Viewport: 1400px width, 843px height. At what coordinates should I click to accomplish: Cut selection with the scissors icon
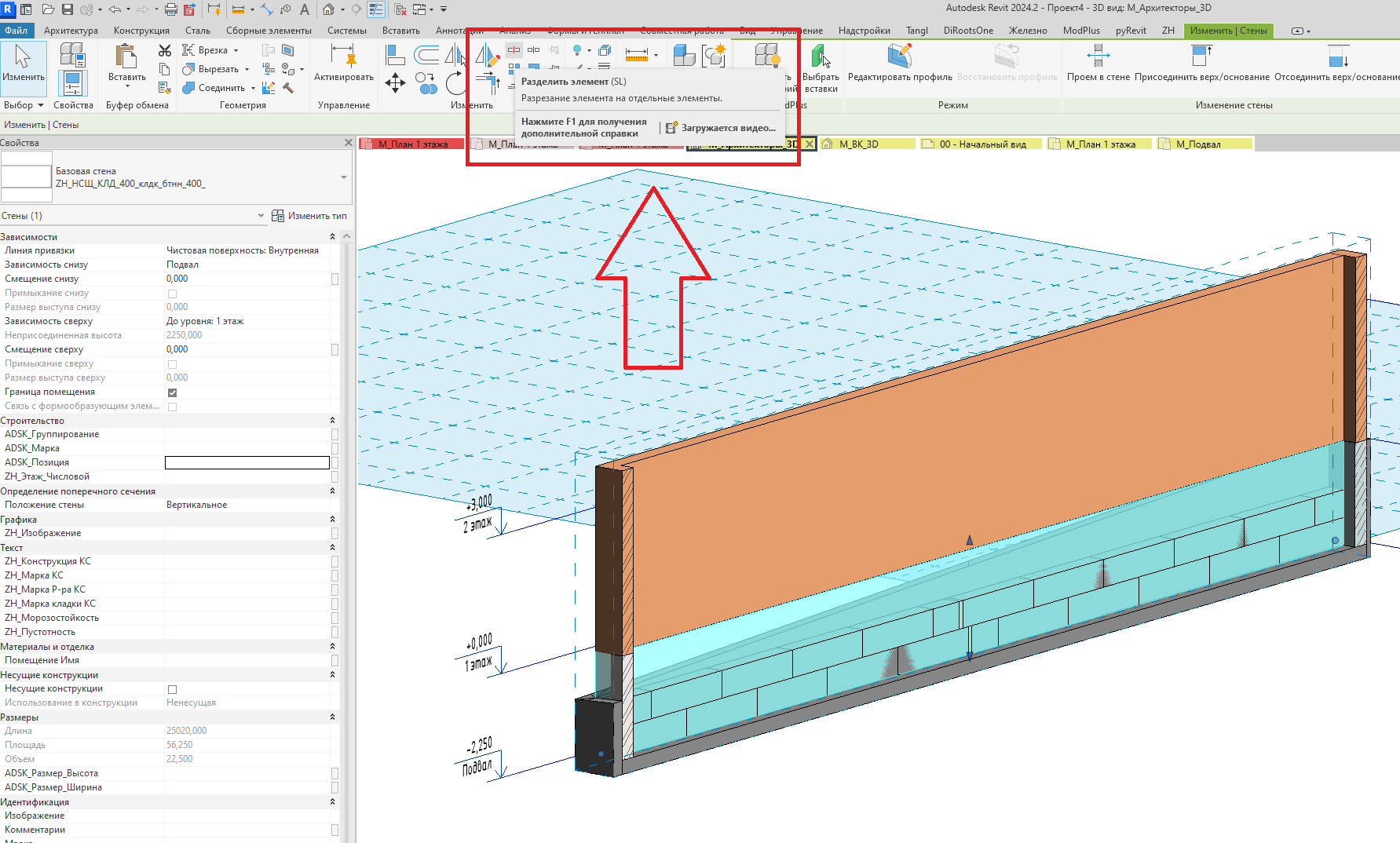pyautogui.click(x=165, y=50)
